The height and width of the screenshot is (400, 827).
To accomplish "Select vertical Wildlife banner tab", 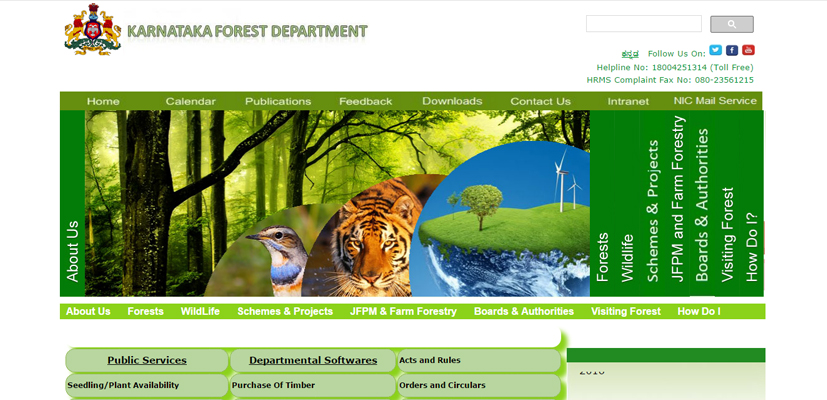I will click(627, 203).
